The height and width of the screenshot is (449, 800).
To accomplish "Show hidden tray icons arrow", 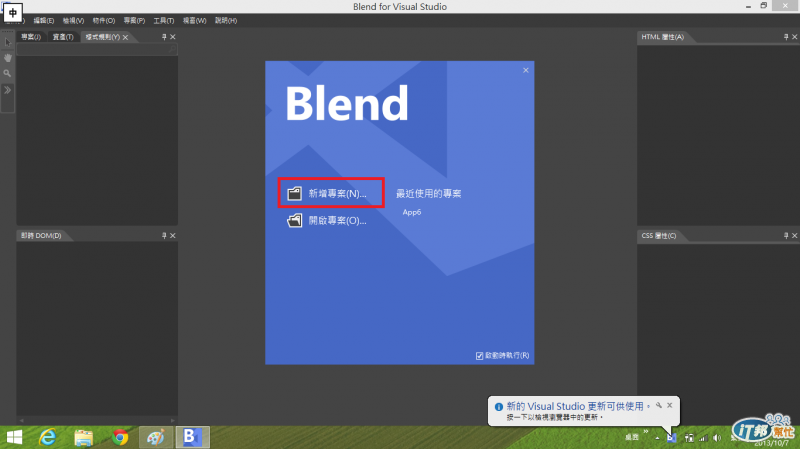I will click(x=657, y=438).
